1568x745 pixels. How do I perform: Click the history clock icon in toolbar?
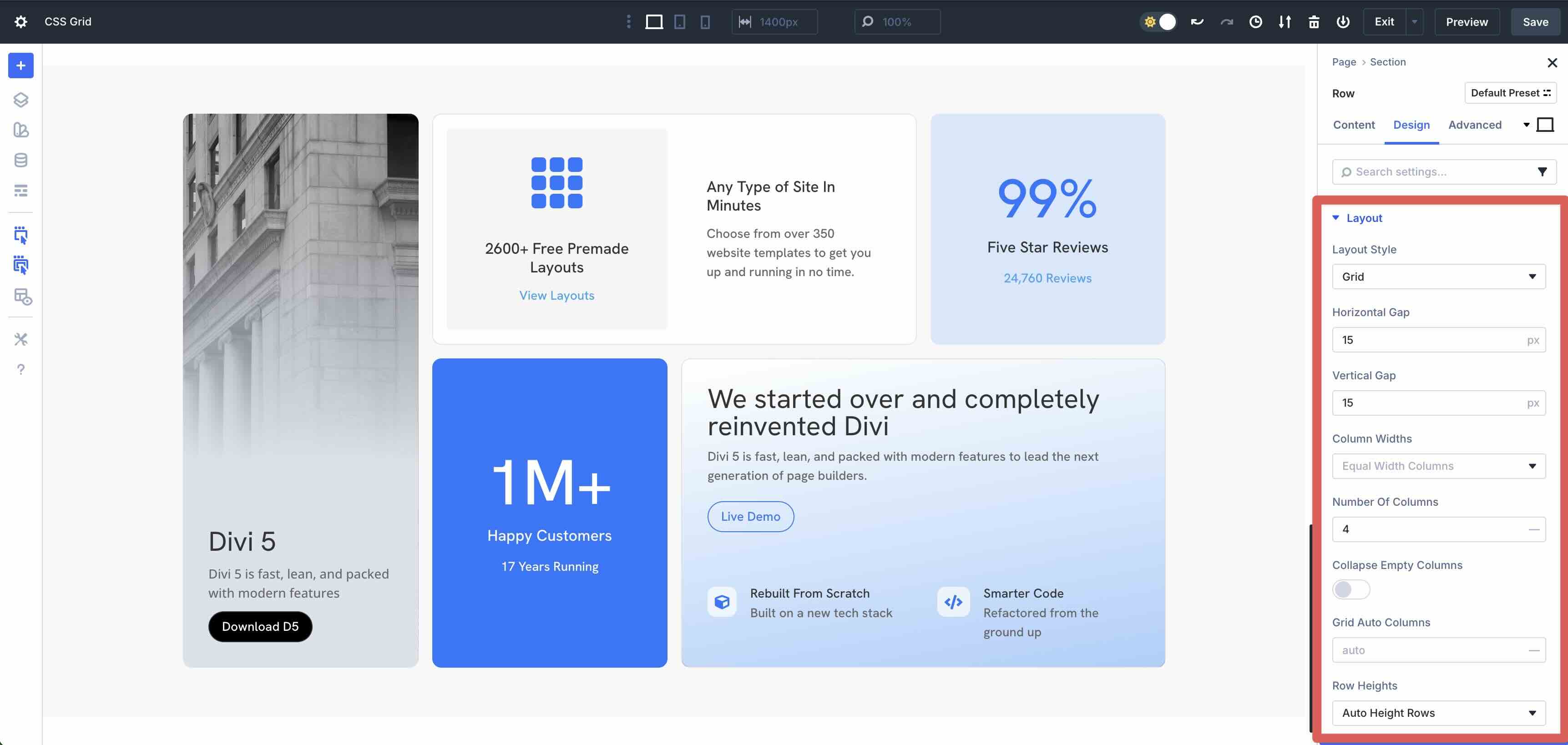[x=1256, y=21]
